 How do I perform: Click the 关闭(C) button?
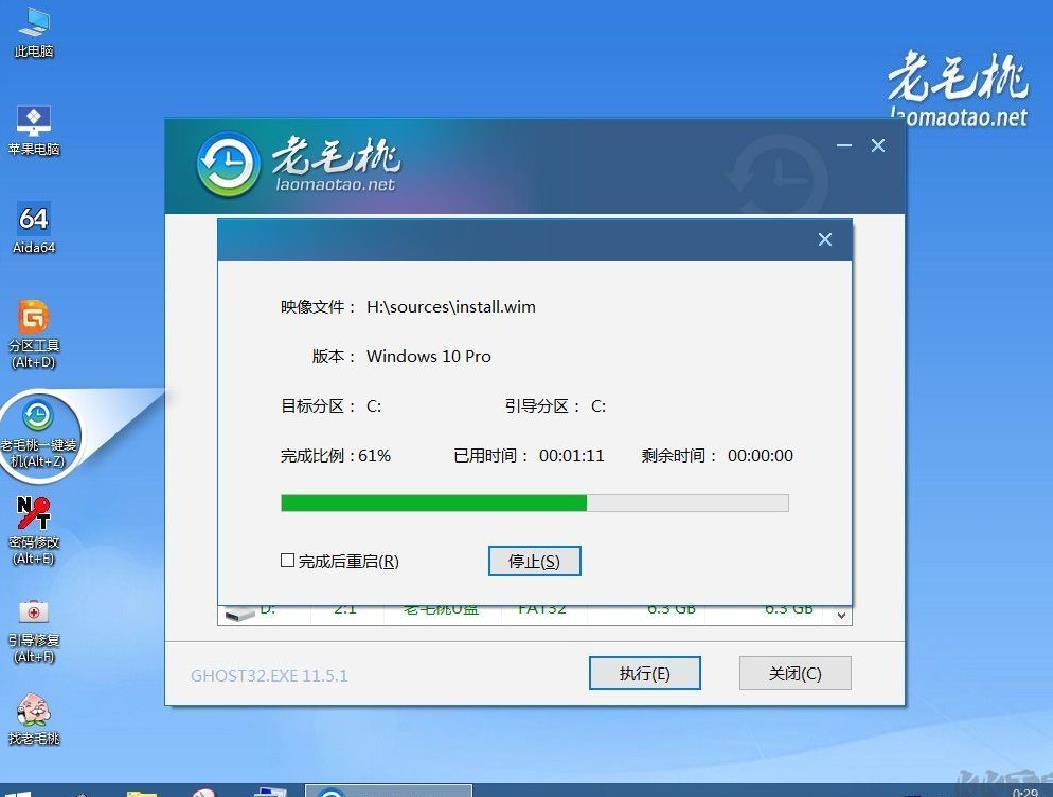click(x=795, y=673)
